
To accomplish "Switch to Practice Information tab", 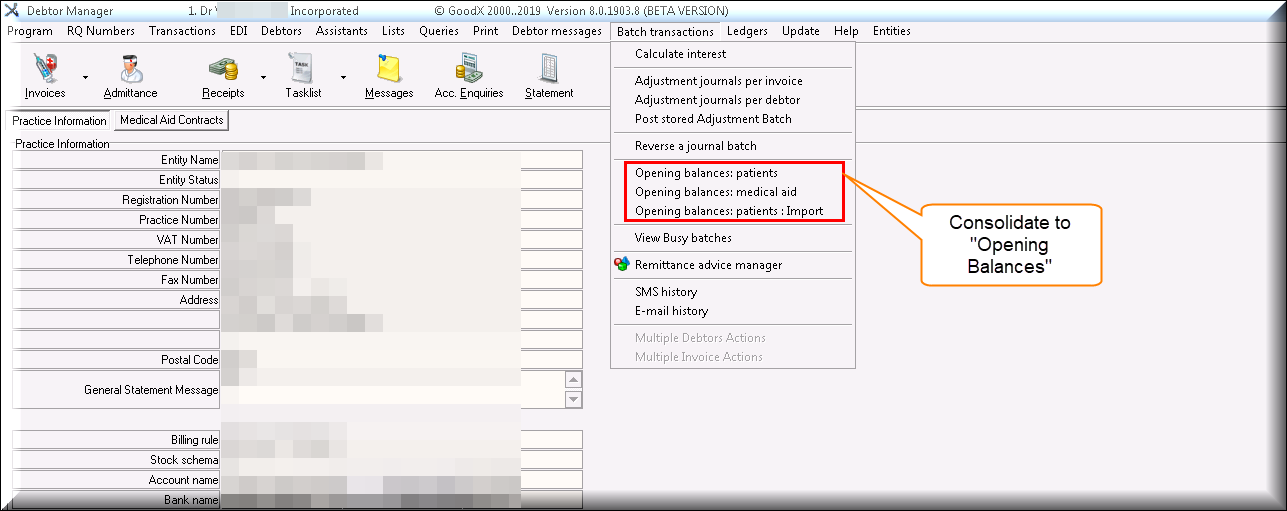I will pos(59,121).
